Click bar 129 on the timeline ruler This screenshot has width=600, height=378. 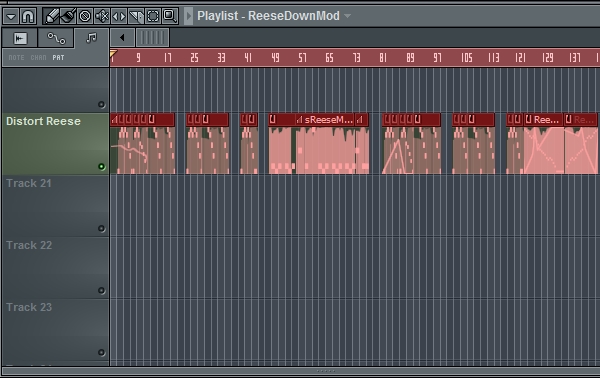pos(548,58)
